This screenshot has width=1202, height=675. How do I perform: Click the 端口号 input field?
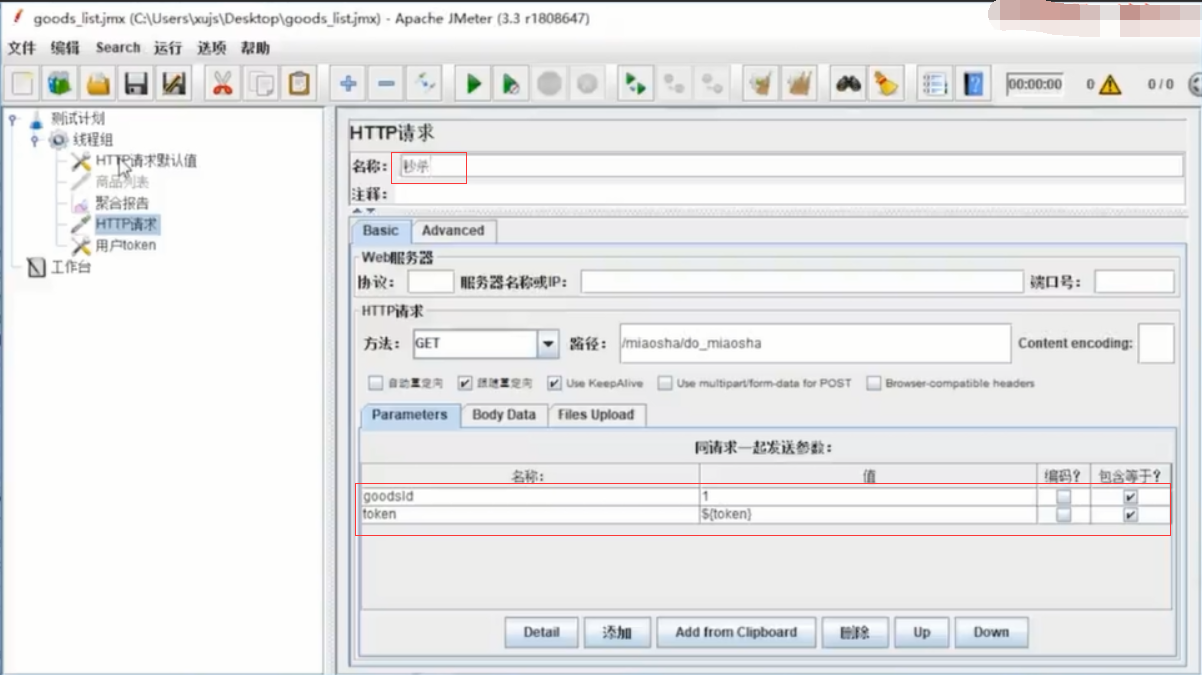click(x=1134, y=282)
